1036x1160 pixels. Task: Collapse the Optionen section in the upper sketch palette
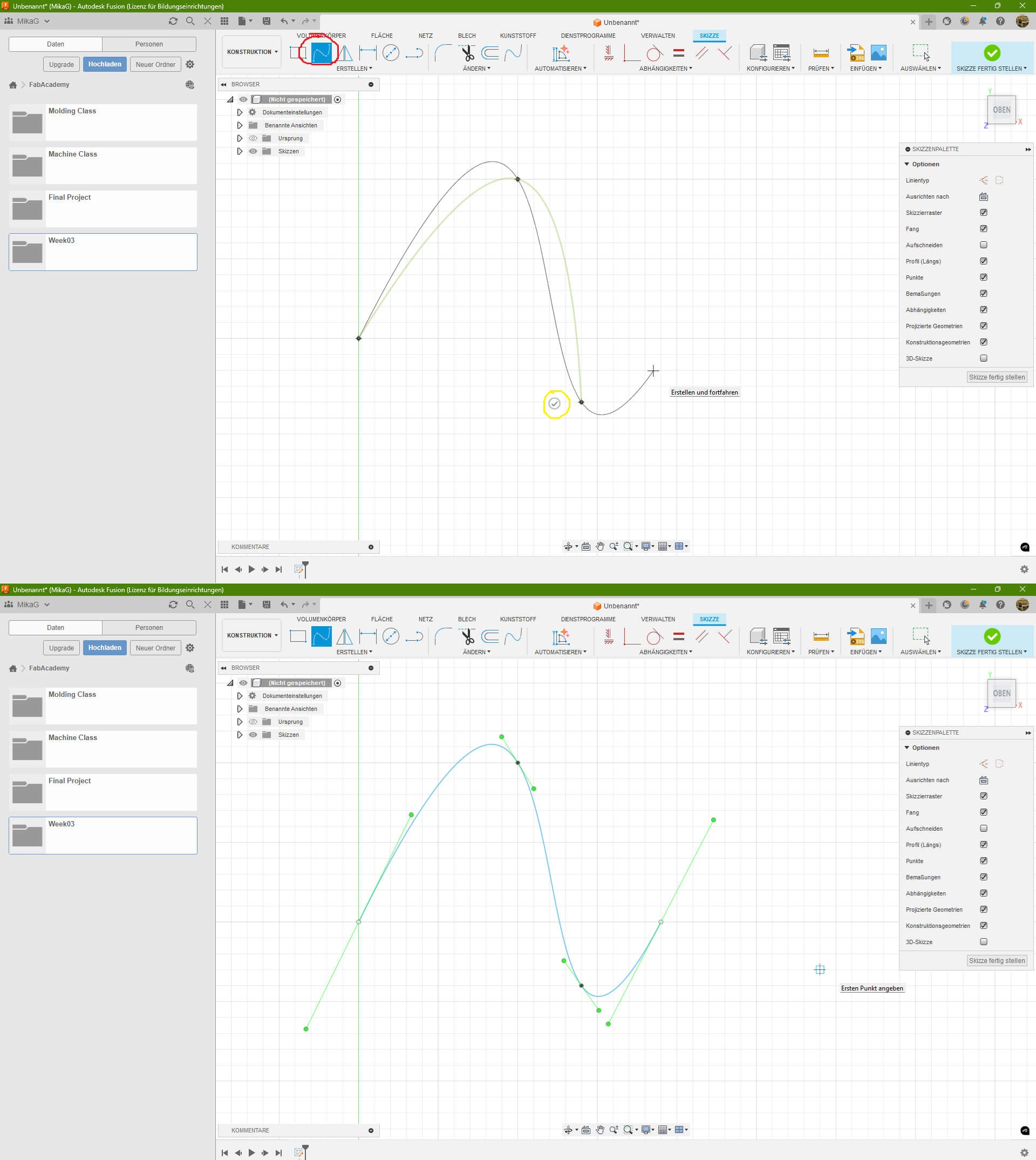(x=907, y=164)
